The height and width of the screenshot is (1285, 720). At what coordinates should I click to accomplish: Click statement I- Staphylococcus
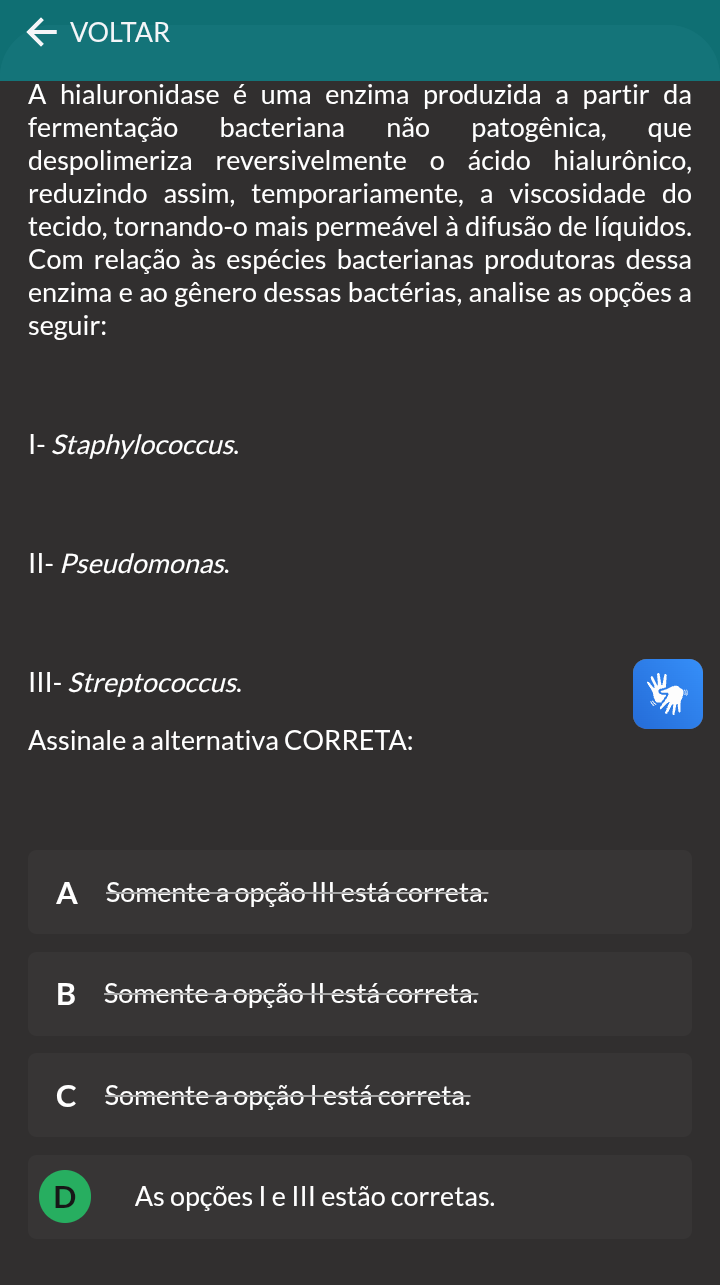pyautogui.click(x=134, y=445)
